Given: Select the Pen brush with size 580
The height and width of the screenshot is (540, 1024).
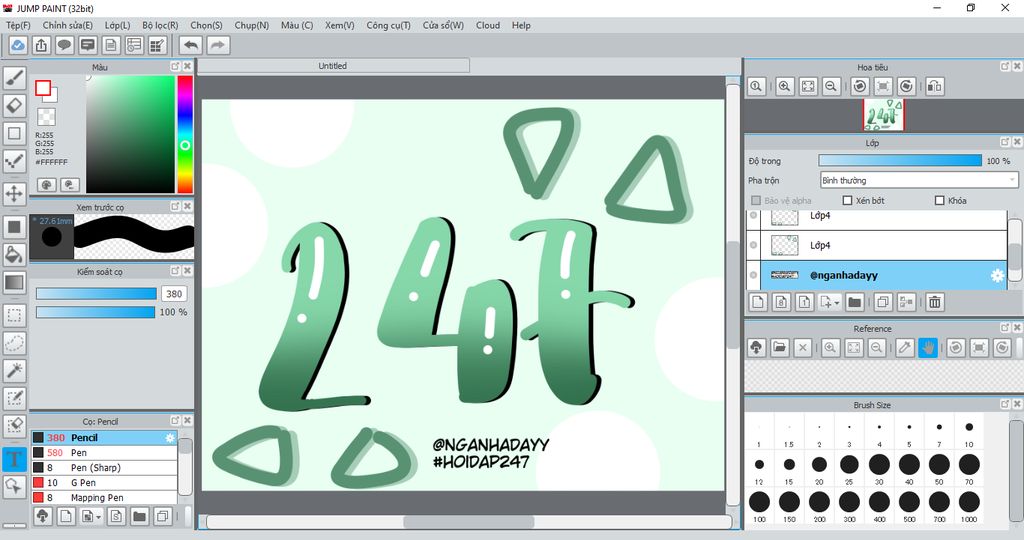Looking at the screenshot, I should (104, 453).
